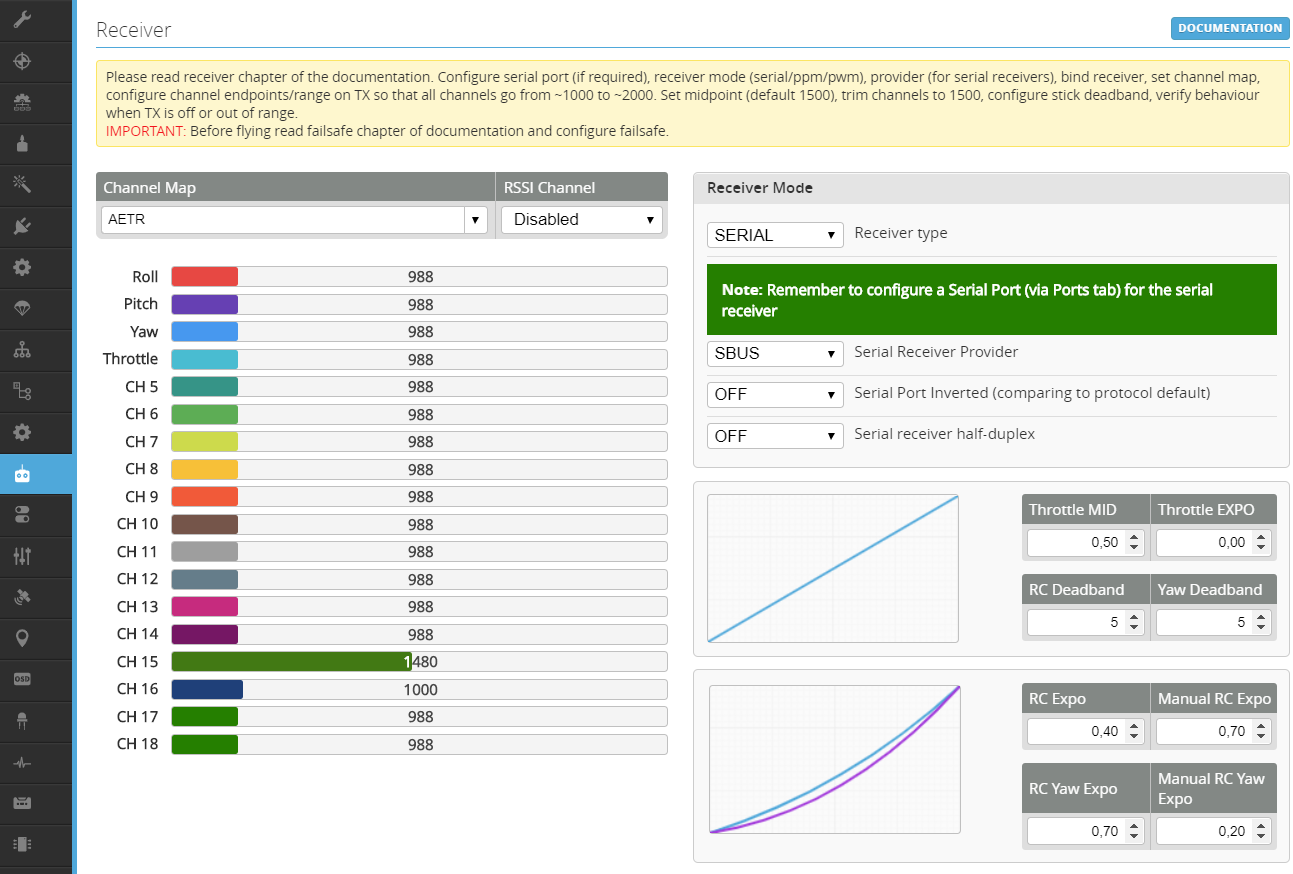This screenshot has height=874, width=1293.
Task: Click the DOCUMENTATION button
Action: click(x=1229, y=28)
